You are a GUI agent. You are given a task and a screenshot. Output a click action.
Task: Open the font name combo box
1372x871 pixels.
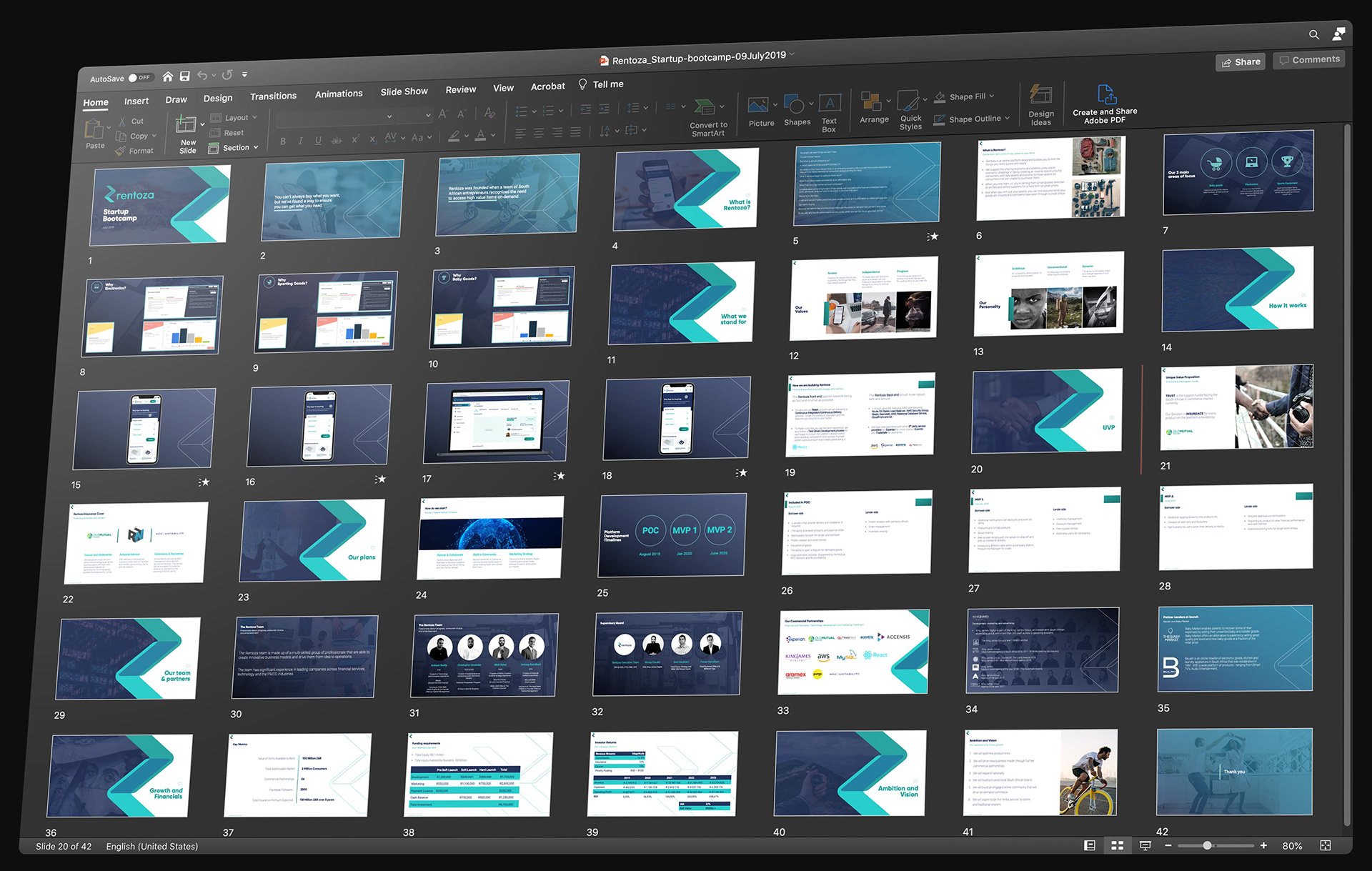tap(335, 116)
